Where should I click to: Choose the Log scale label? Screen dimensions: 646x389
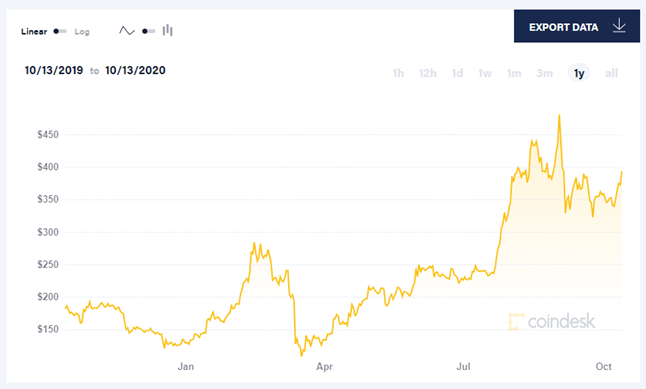coord(82,32)
